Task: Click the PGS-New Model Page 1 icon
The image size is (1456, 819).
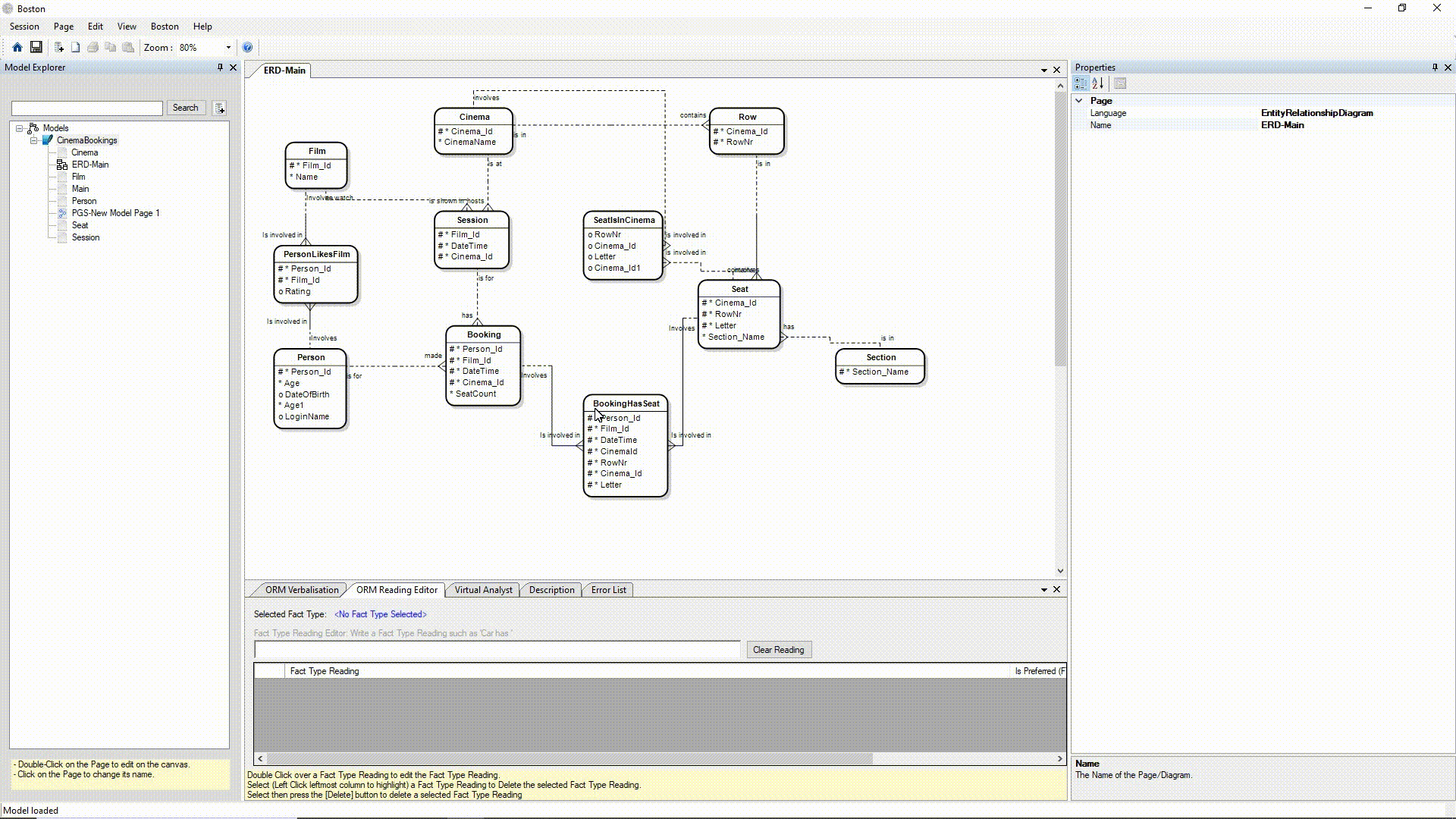Action: click(x=62, y=213)
